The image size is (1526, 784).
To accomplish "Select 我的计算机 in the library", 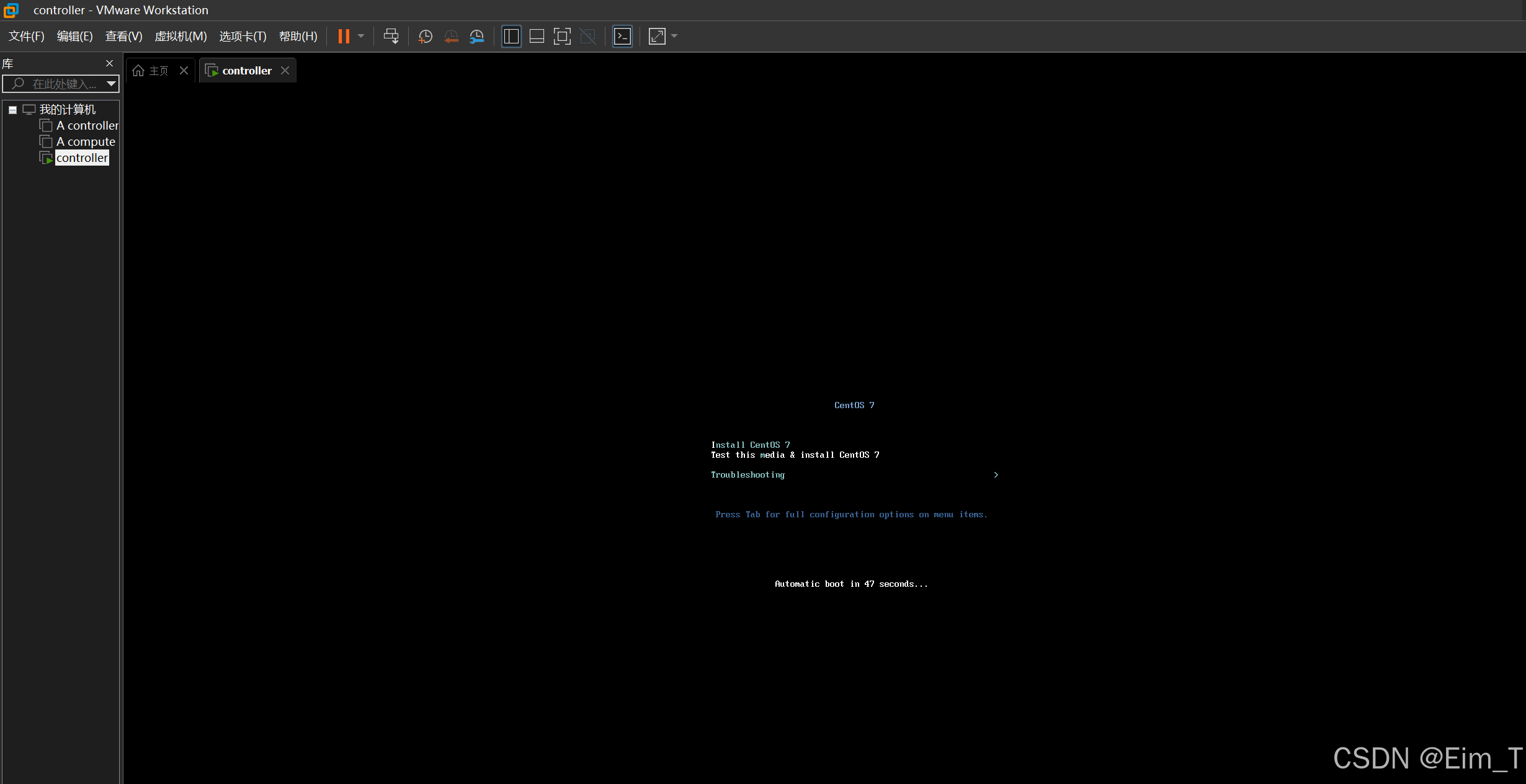I will click(x=68, y=110).
